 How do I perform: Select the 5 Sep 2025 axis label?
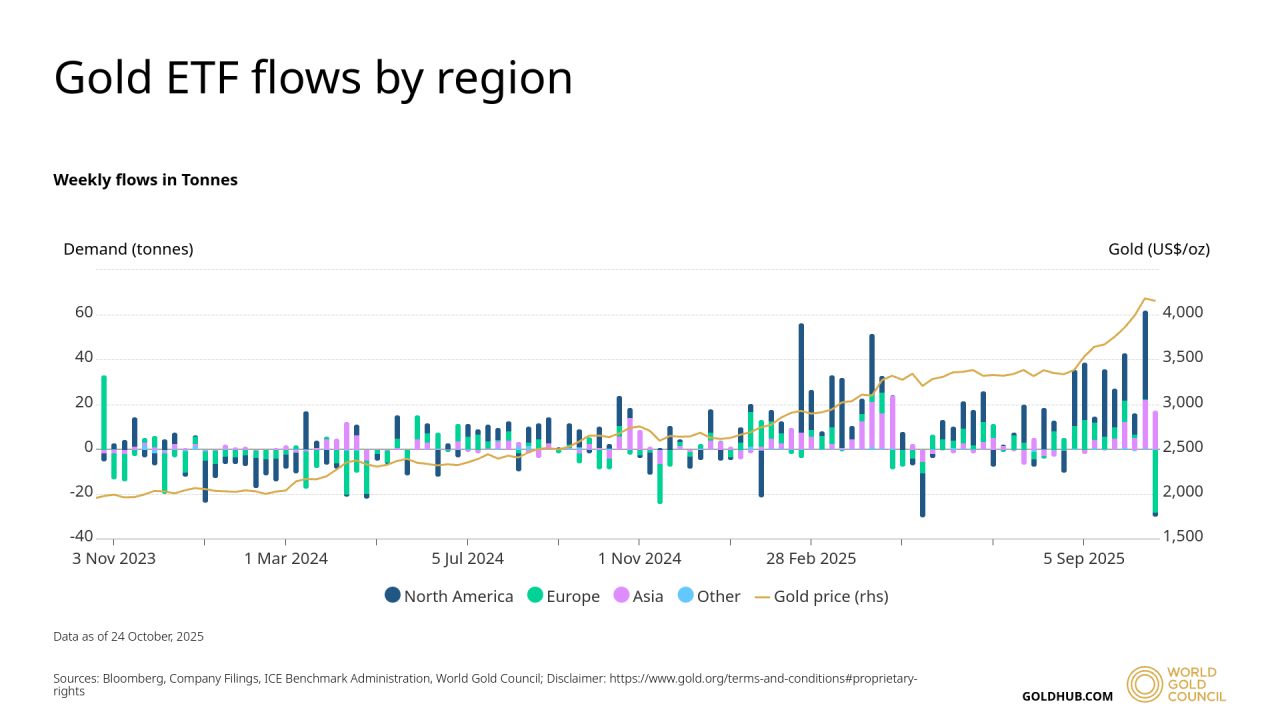tap(1083, 558)
